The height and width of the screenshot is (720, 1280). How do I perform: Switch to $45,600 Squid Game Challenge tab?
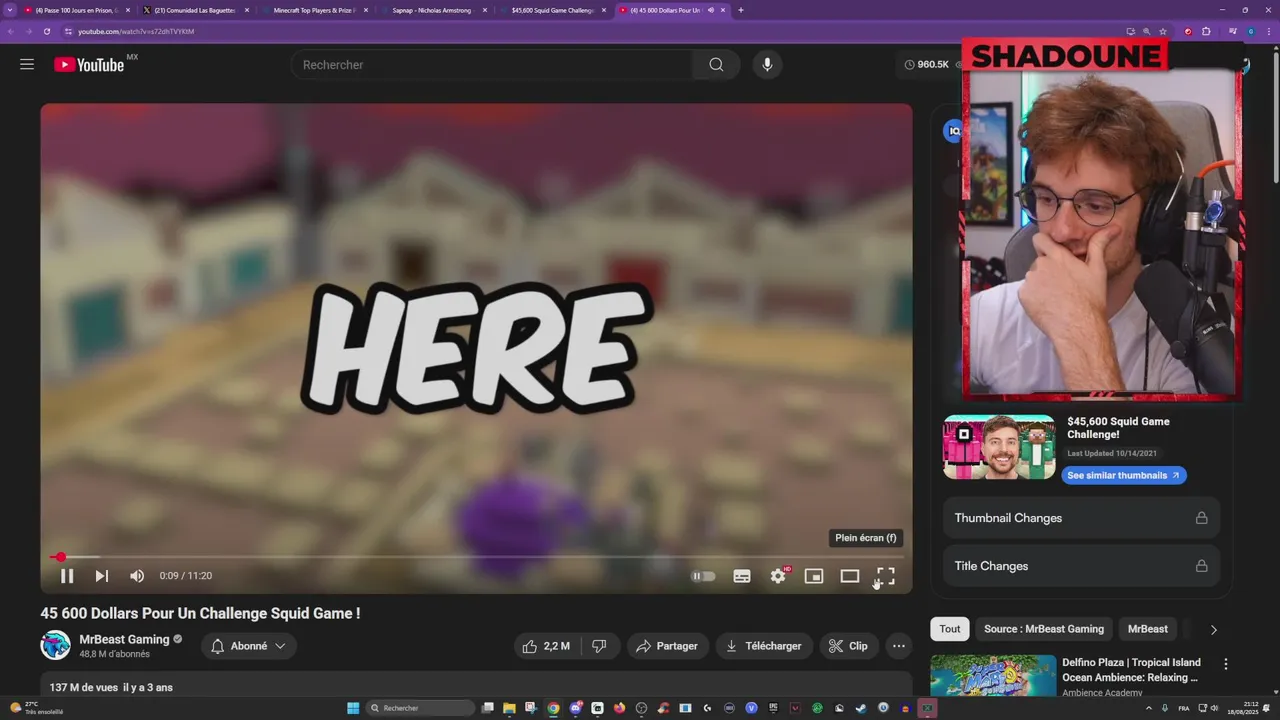552,10
